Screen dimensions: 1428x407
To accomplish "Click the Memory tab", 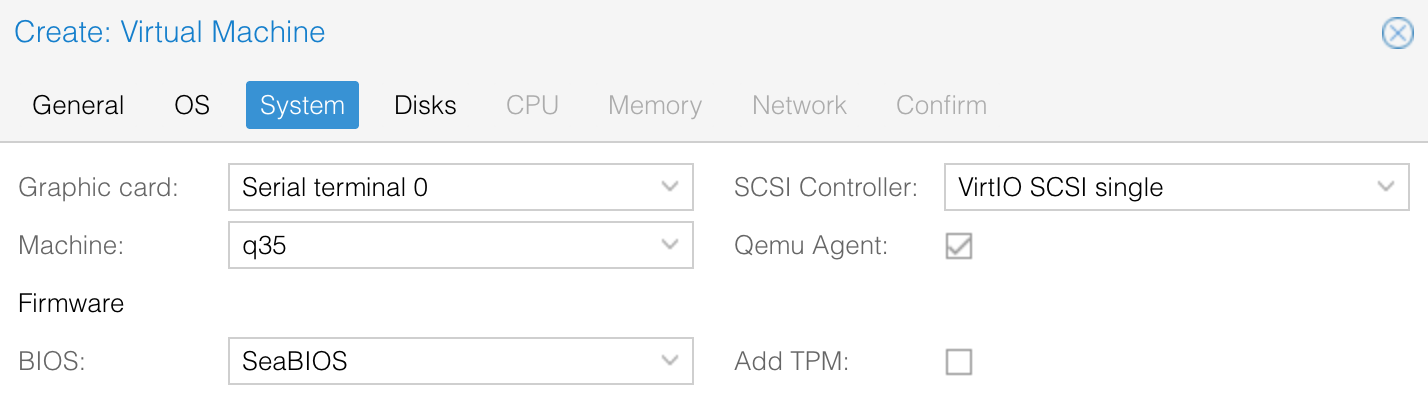I will (x=655, y=105).
